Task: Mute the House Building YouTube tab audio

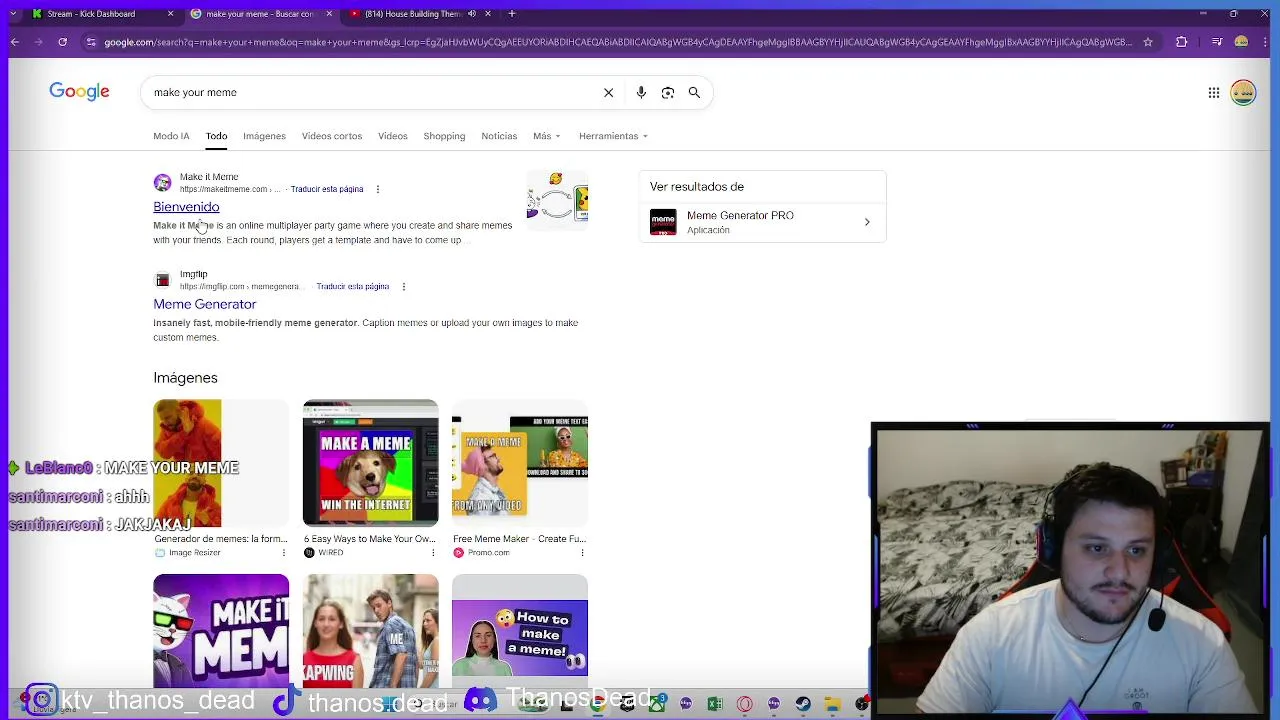Action: [x=473, y=14]
